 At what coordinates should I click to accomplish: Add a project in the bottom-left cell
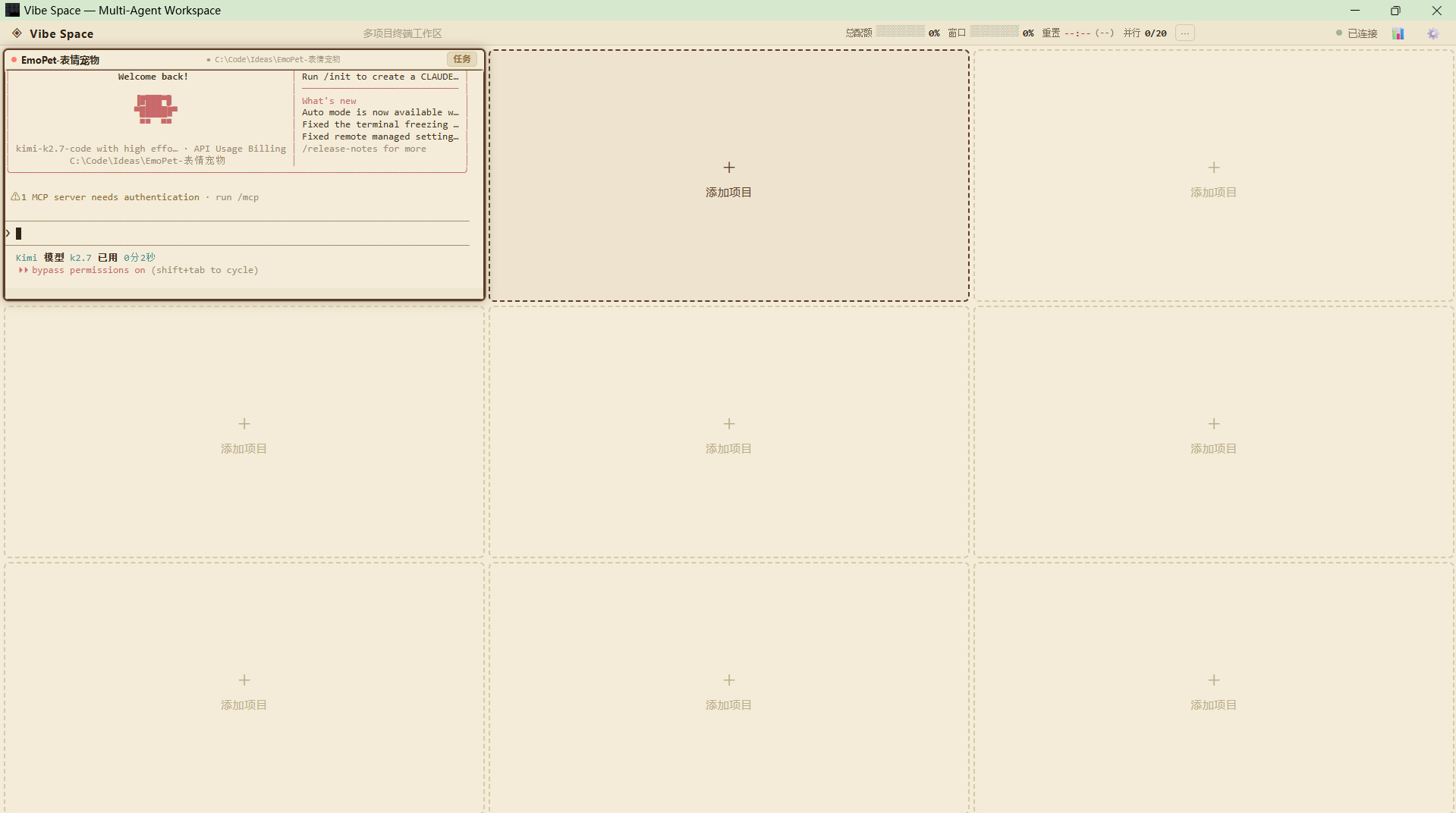point(244,689)
